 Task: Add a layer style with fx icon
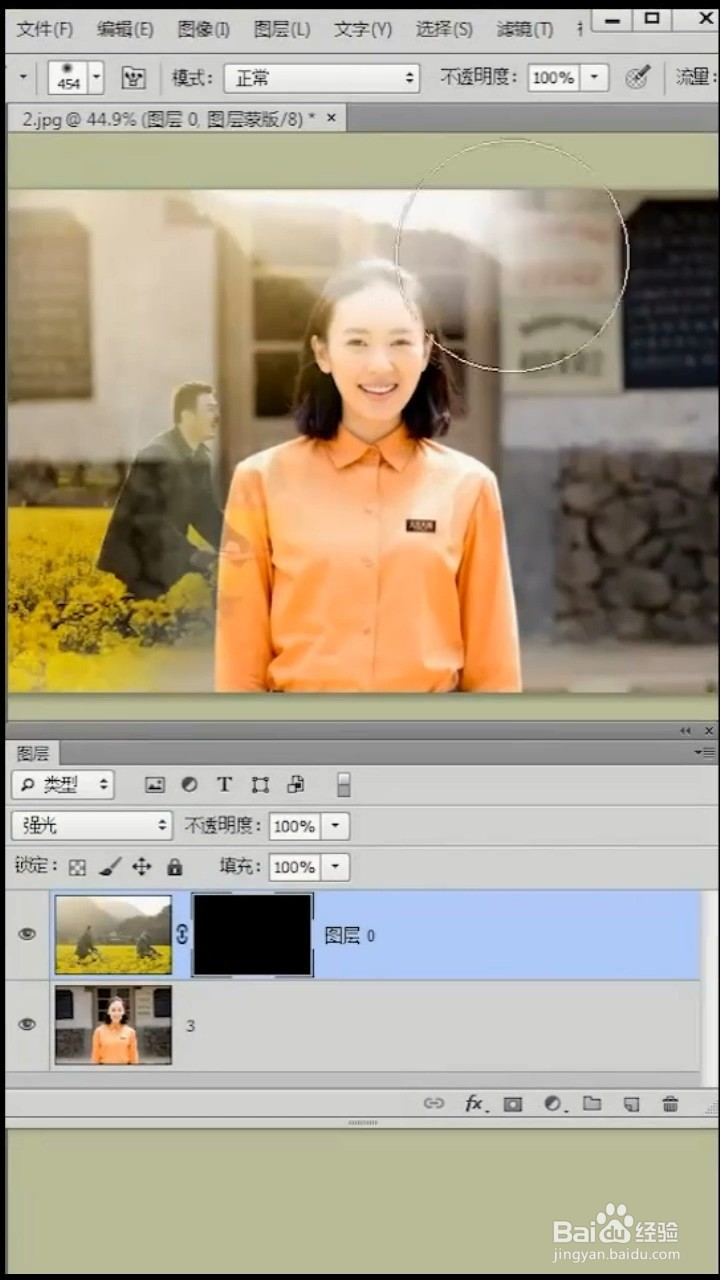pyautogui.click(x=475, y=1103)
